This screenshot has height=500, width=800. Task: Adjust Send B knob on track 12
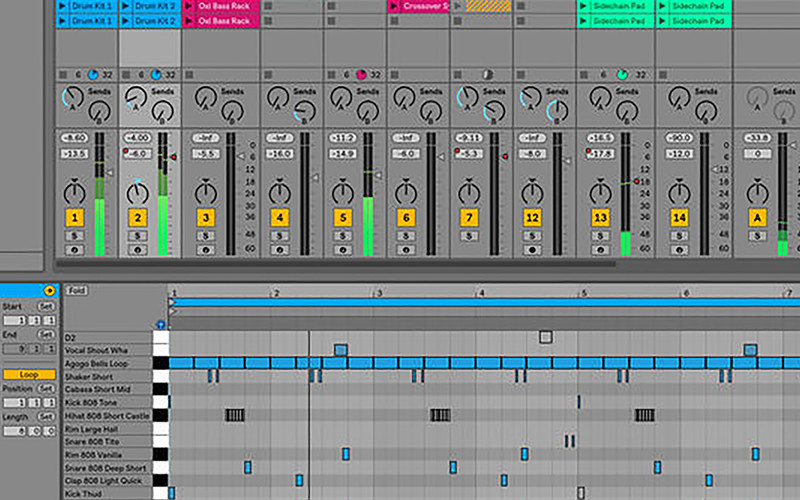[557, 111]
